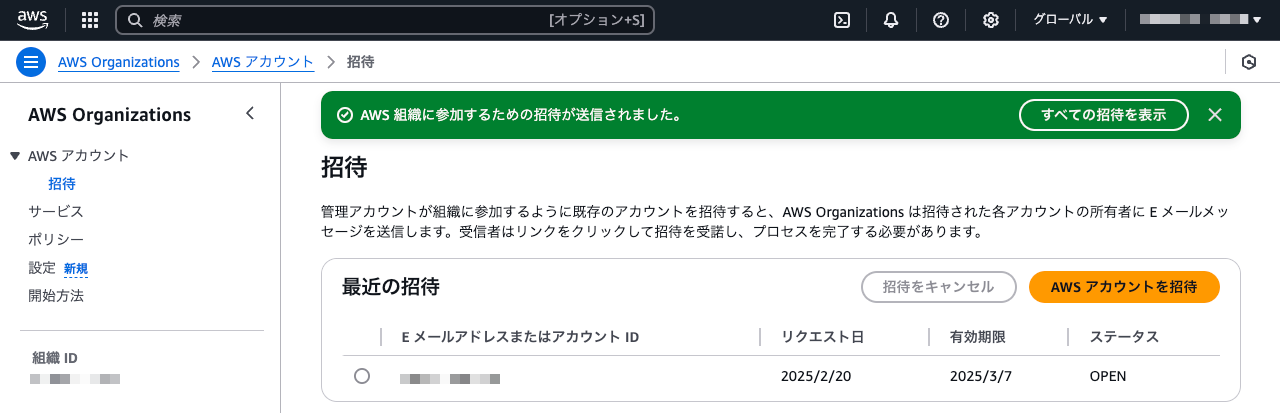Image resolution: width=1280 pixels, height=413 pixels.
Task: Select 招待 in the sidebar
Action: [62, 184]
